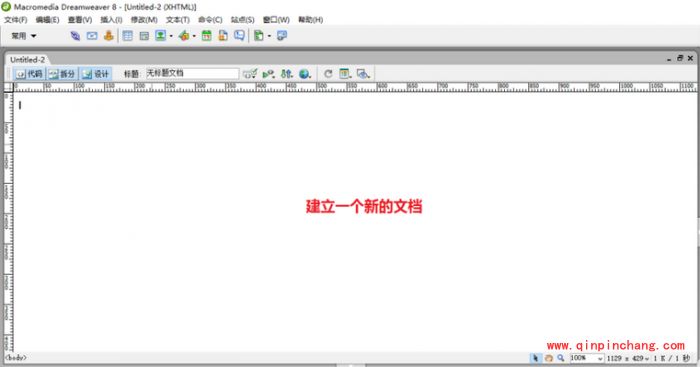Click inside the blank design canvas at the cursor
Image resolution: width=700 pixels, height=367 pixels.
[20, 105]
